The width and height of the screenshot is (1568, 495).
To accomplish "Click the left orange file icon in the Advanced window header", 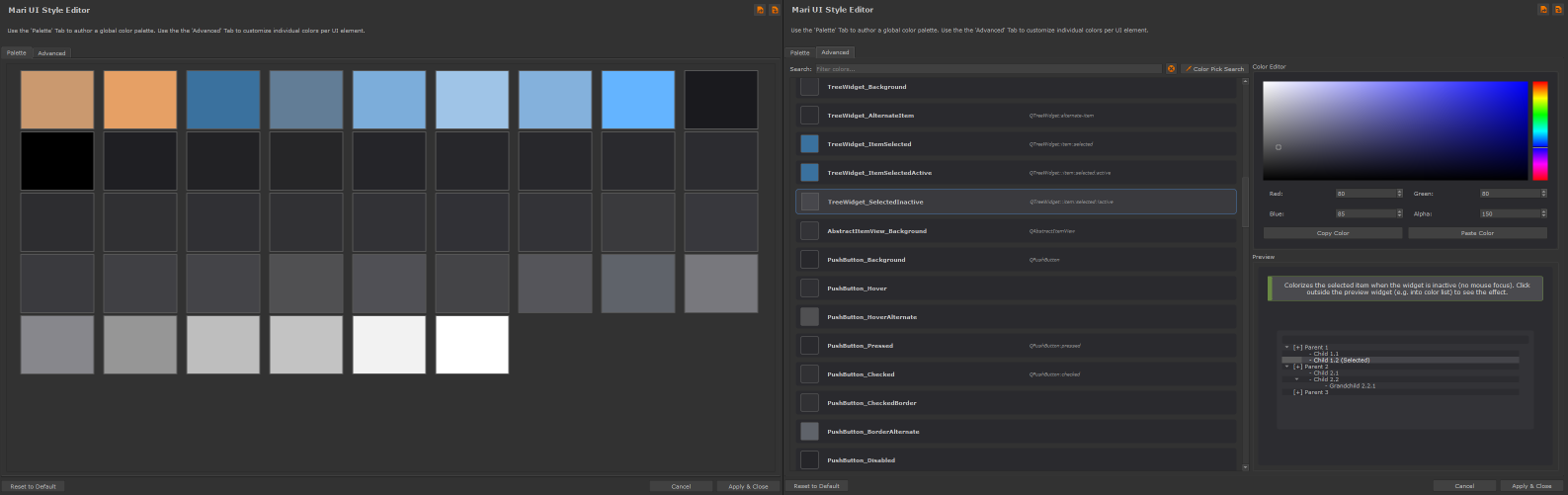I will click(1543, 10).
